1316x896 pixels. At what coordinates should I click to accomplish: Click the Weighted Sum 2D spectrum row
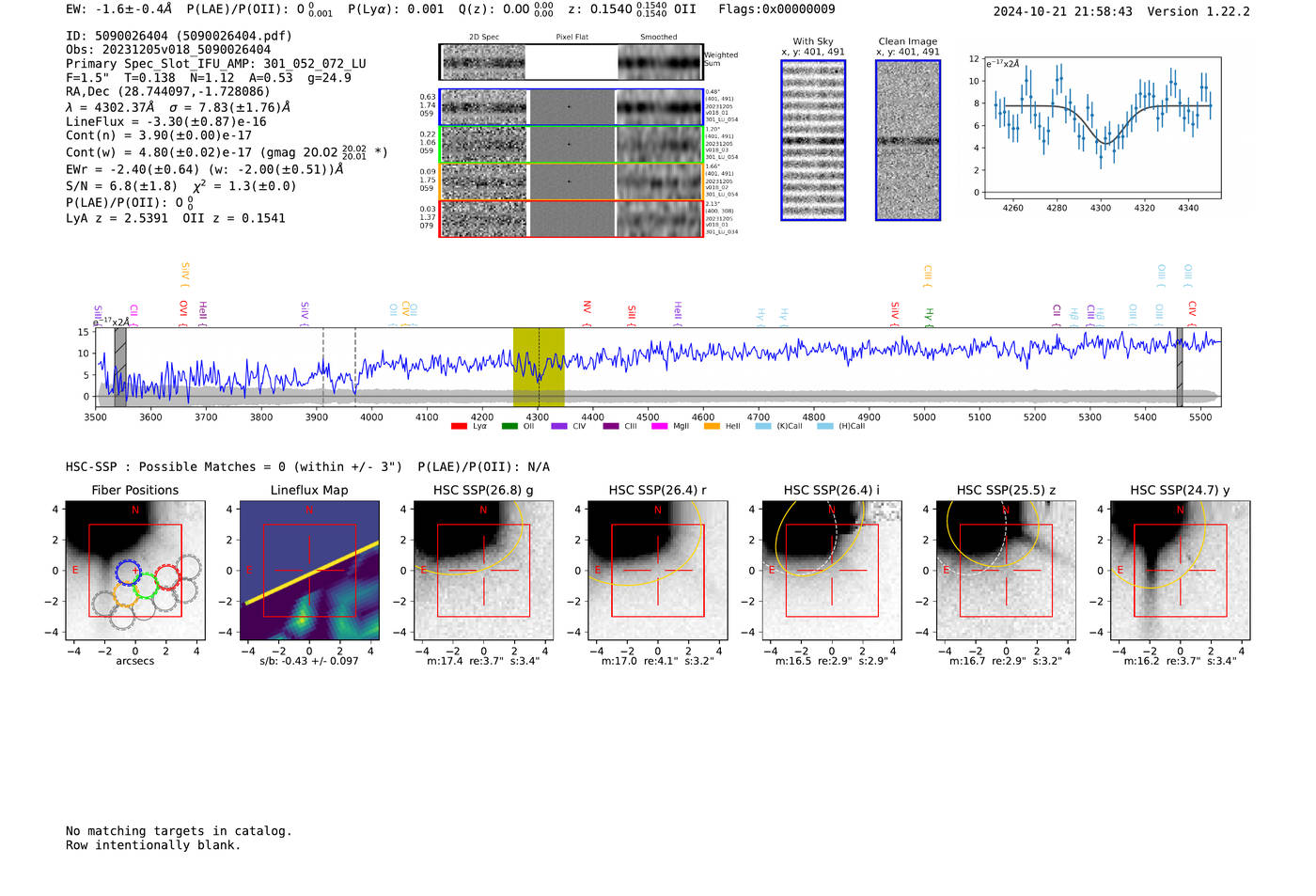tap(571, 62)
